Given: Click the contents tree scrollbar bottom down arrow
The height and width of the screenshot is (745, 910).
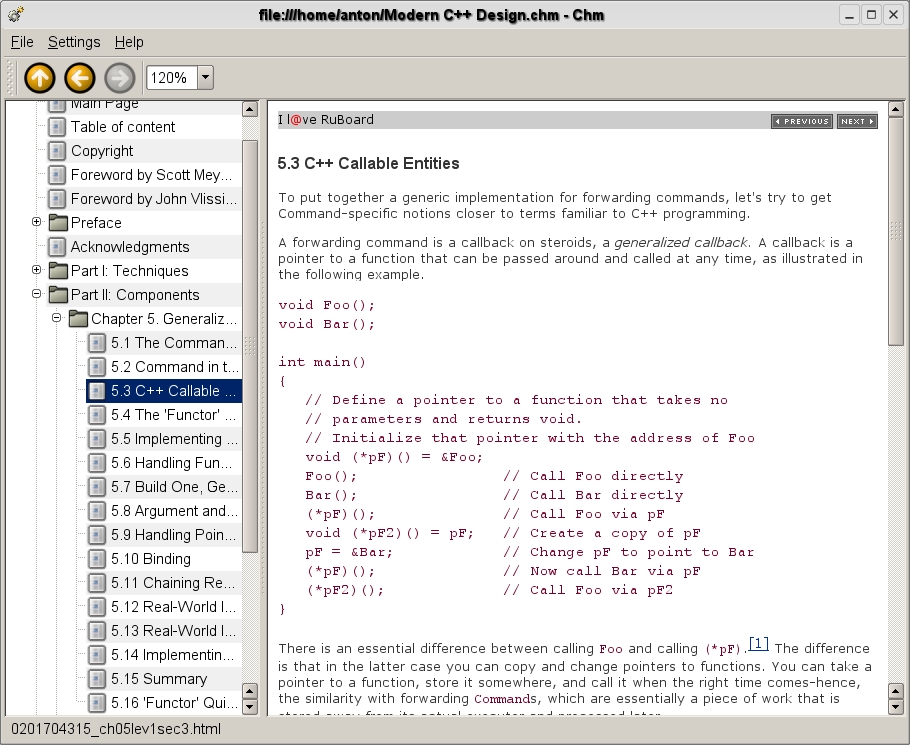Looking at the screenshot, I should pyautogui.click(x=250, y=707).
